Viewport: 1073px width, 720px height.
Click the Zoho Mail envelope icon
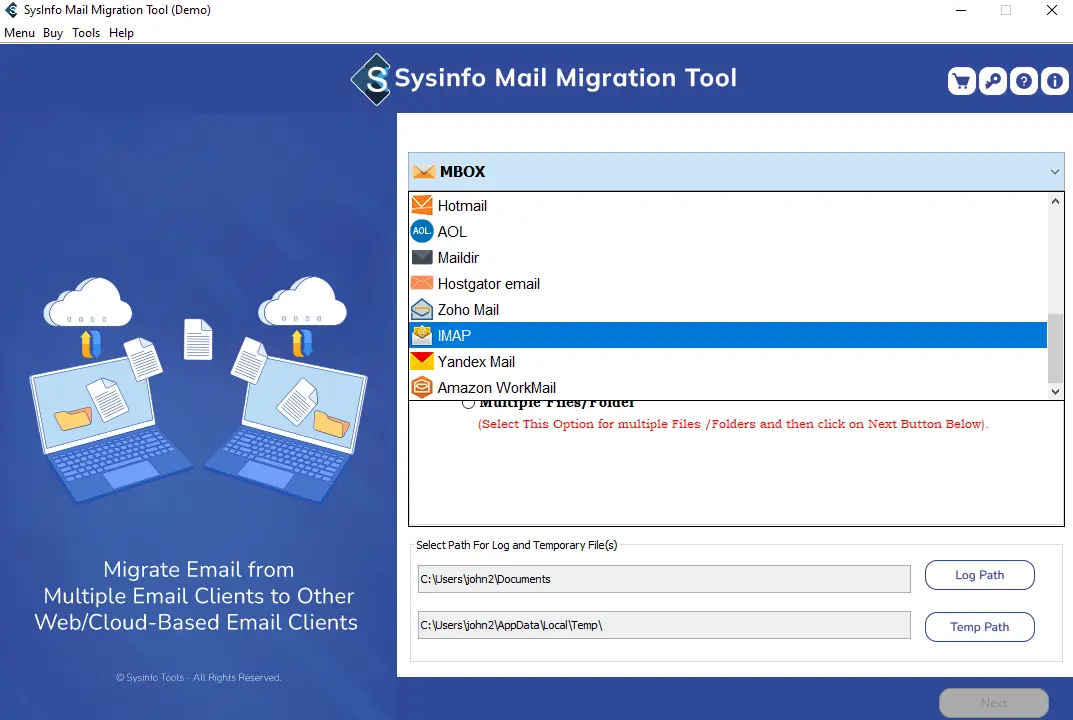point(422,309)
